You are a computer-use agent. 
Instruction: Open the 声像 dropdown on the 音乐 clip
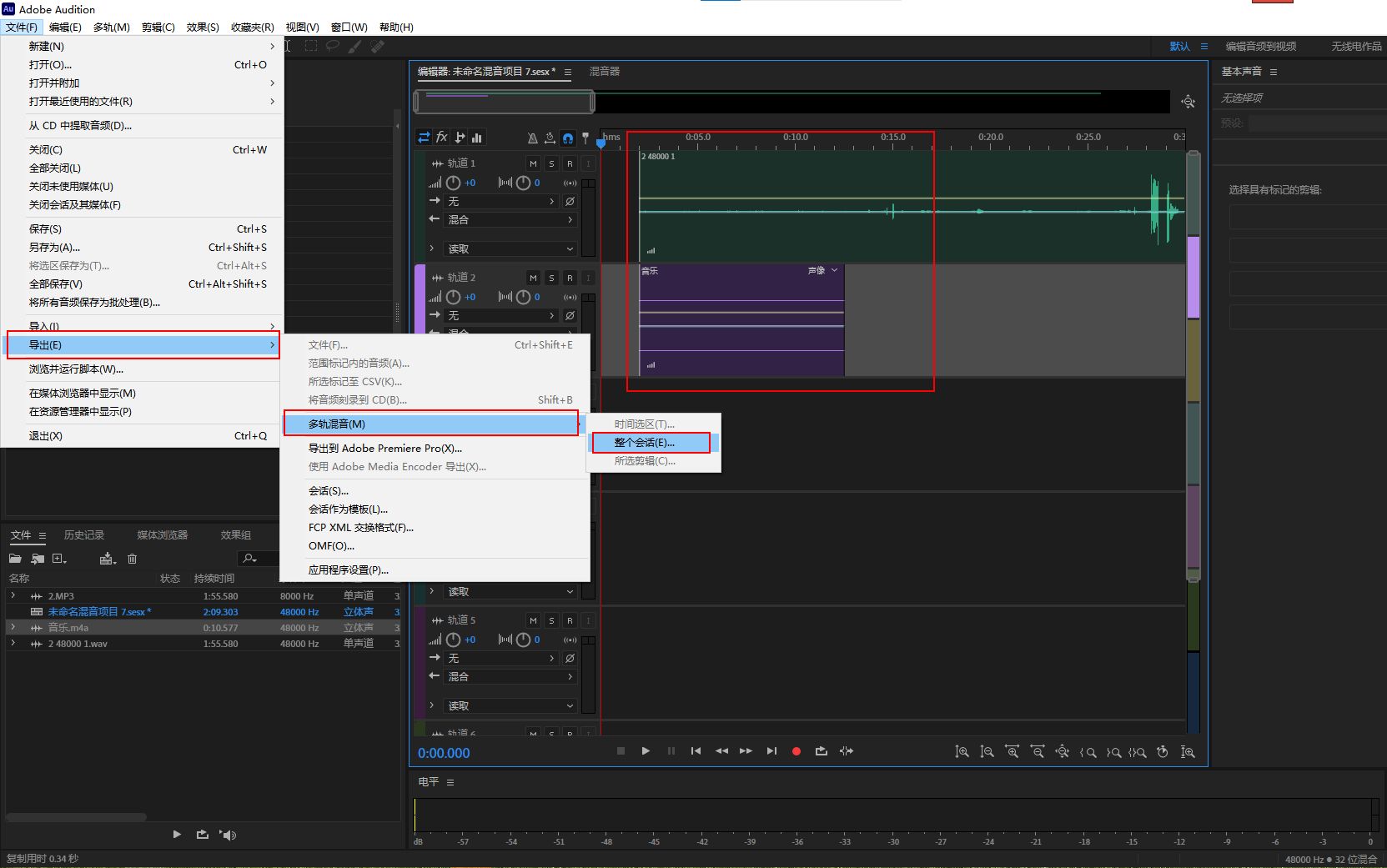823,270
